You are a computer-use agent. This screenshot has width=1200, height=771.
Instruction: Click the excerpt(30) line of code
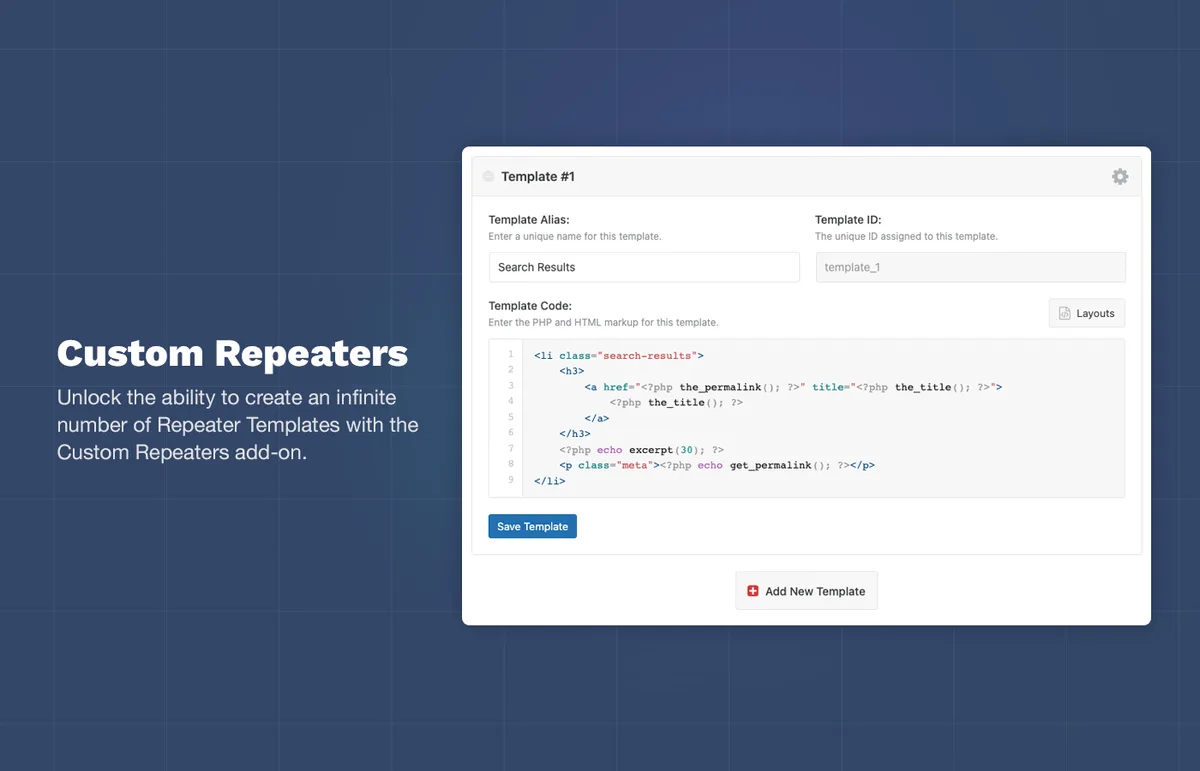642,450
